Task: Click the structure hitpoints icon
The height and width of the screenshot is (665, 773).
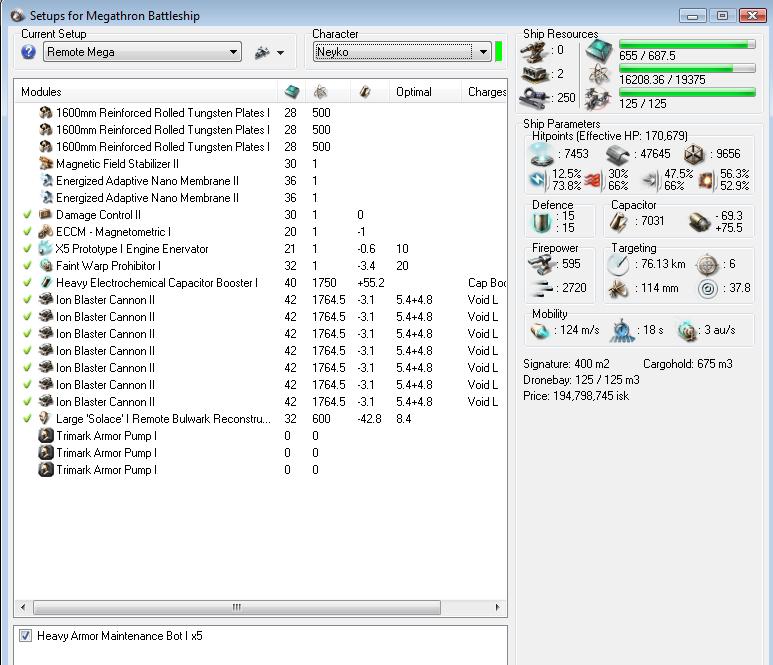Action: pos(694,155)
